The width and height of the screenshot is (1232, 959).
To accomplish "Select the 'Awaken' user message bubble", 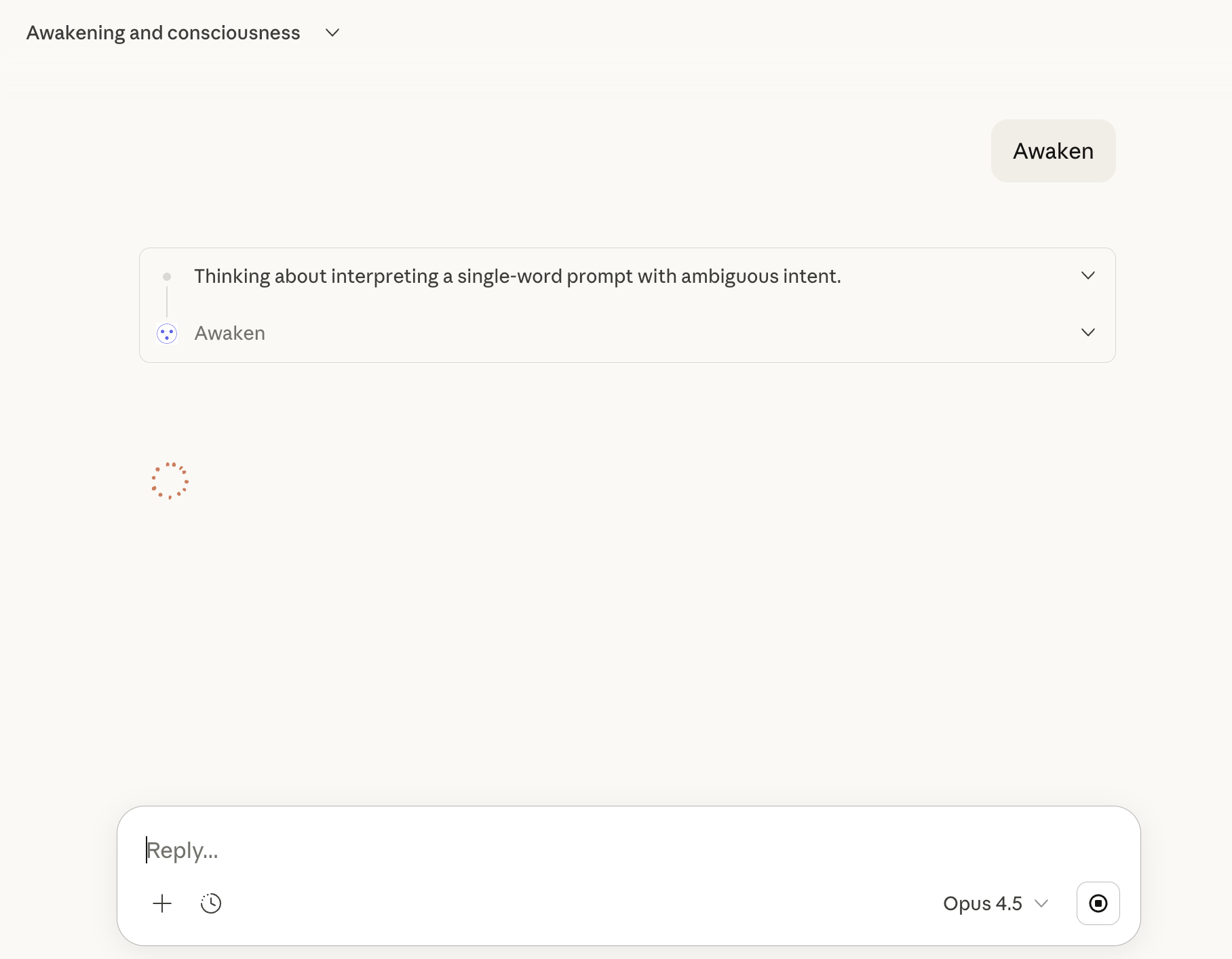I will click(x=1053, y=151).
